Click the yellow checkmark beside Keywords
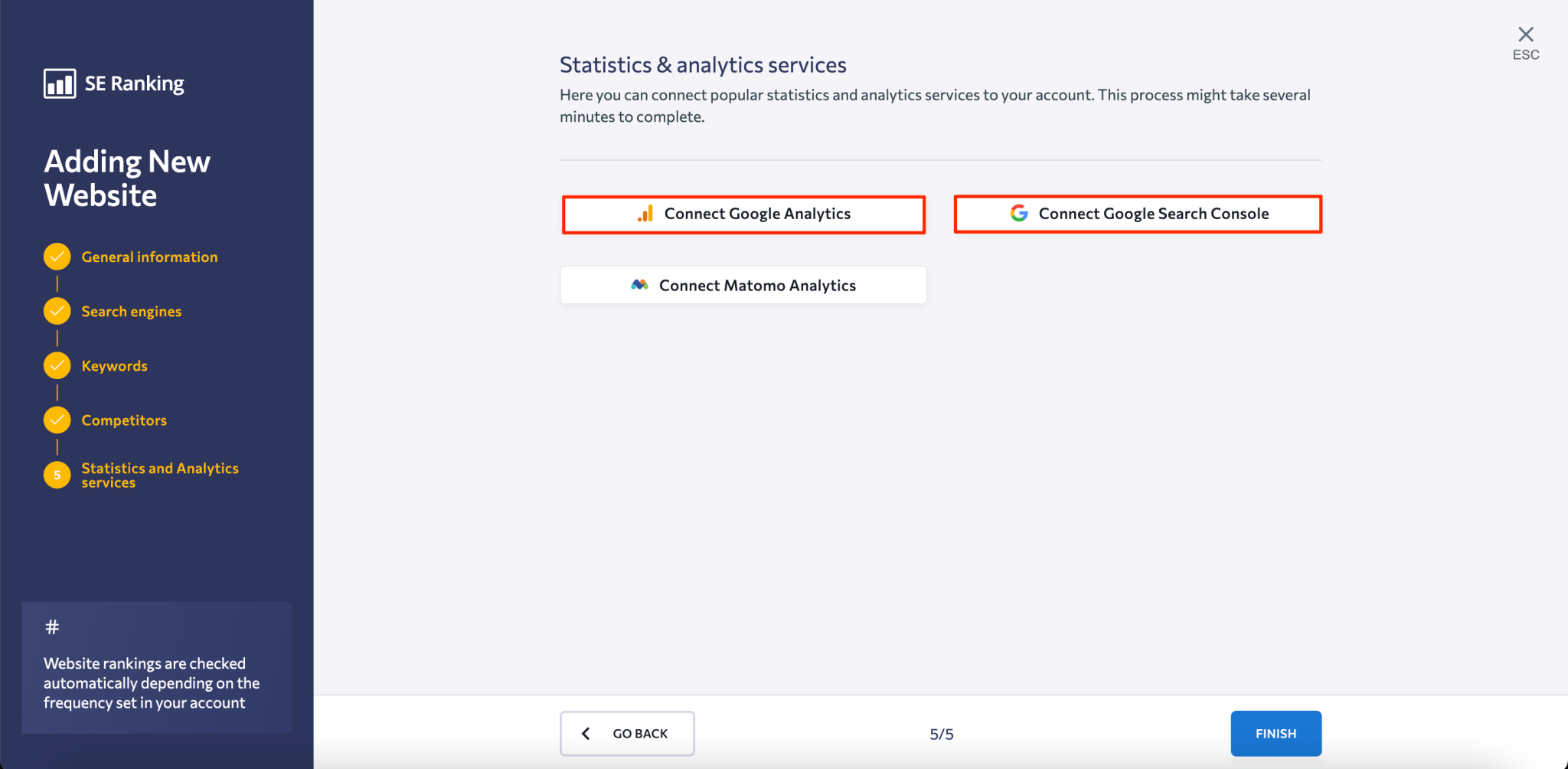 [57, 365]
